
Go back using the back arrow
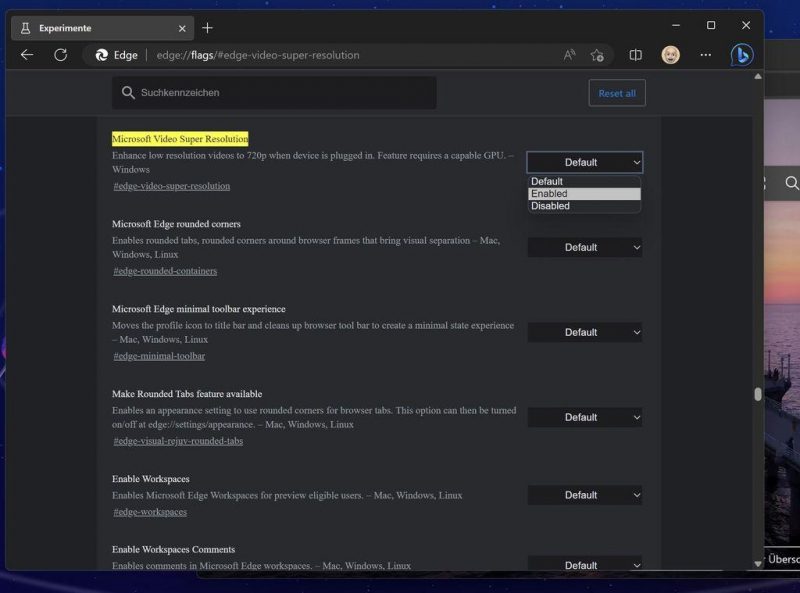(x=27, y=55)
